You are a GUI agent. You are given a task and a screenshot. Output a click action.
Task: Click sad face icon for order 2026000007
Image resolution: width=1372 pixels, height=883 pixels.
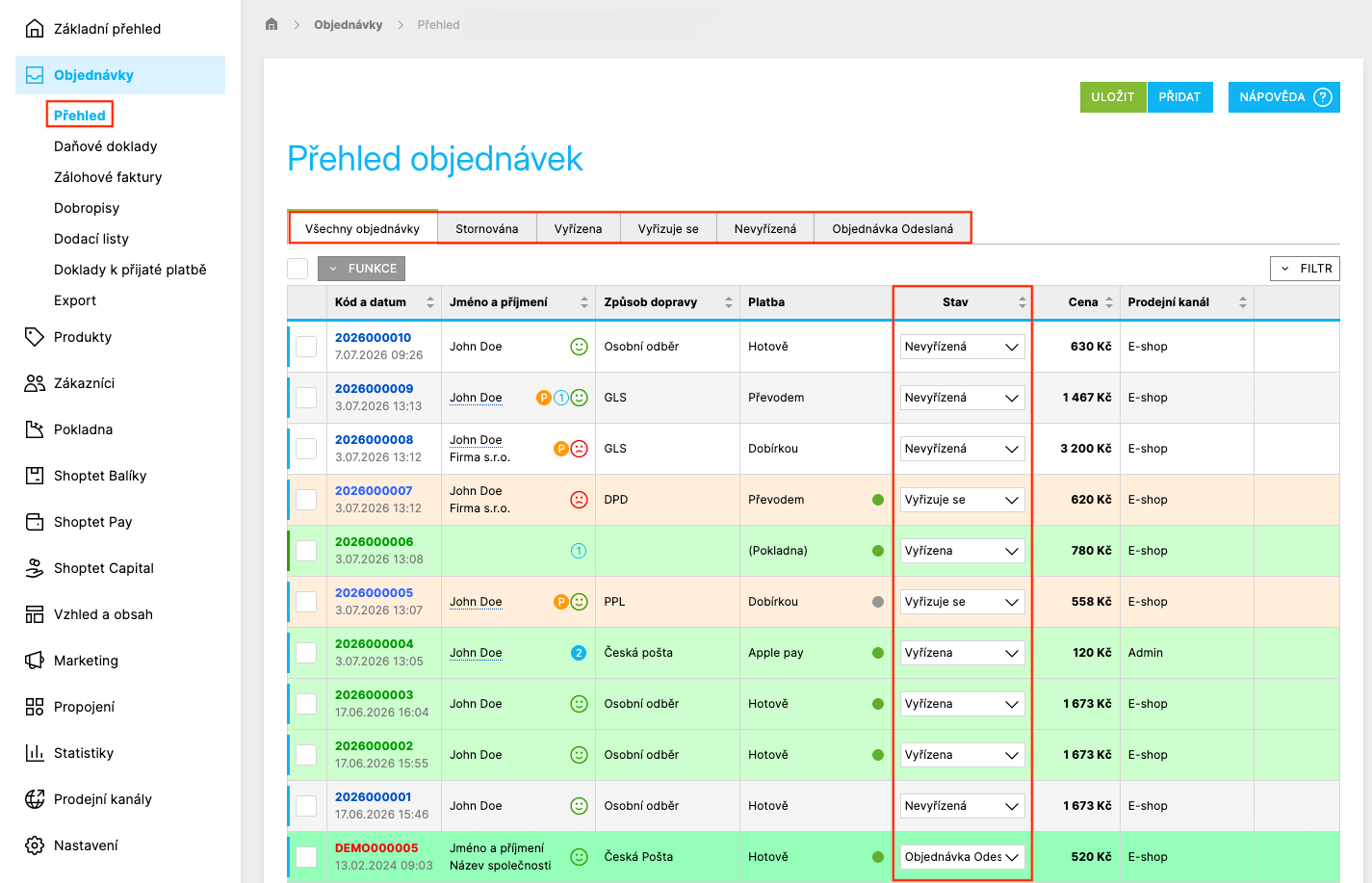[x=579, y=500]
